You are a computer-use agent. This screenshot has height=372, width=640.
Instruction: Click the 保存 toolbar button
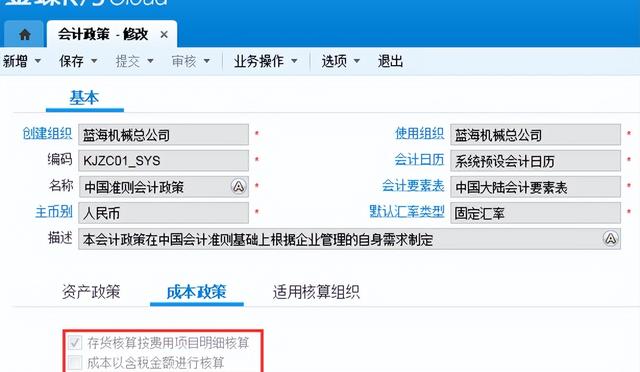(x=71, y=61)
